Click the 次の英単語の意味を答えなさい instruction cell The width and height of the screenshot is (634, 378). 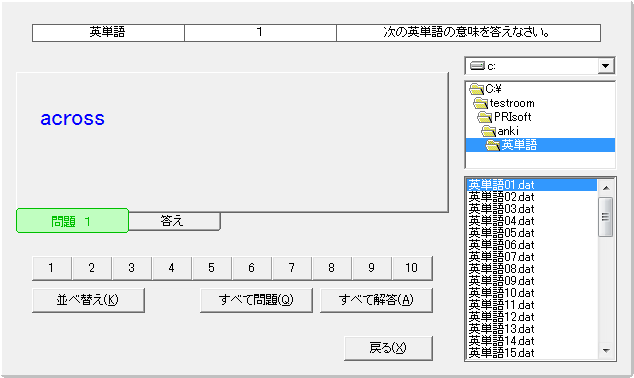[468, 32]
